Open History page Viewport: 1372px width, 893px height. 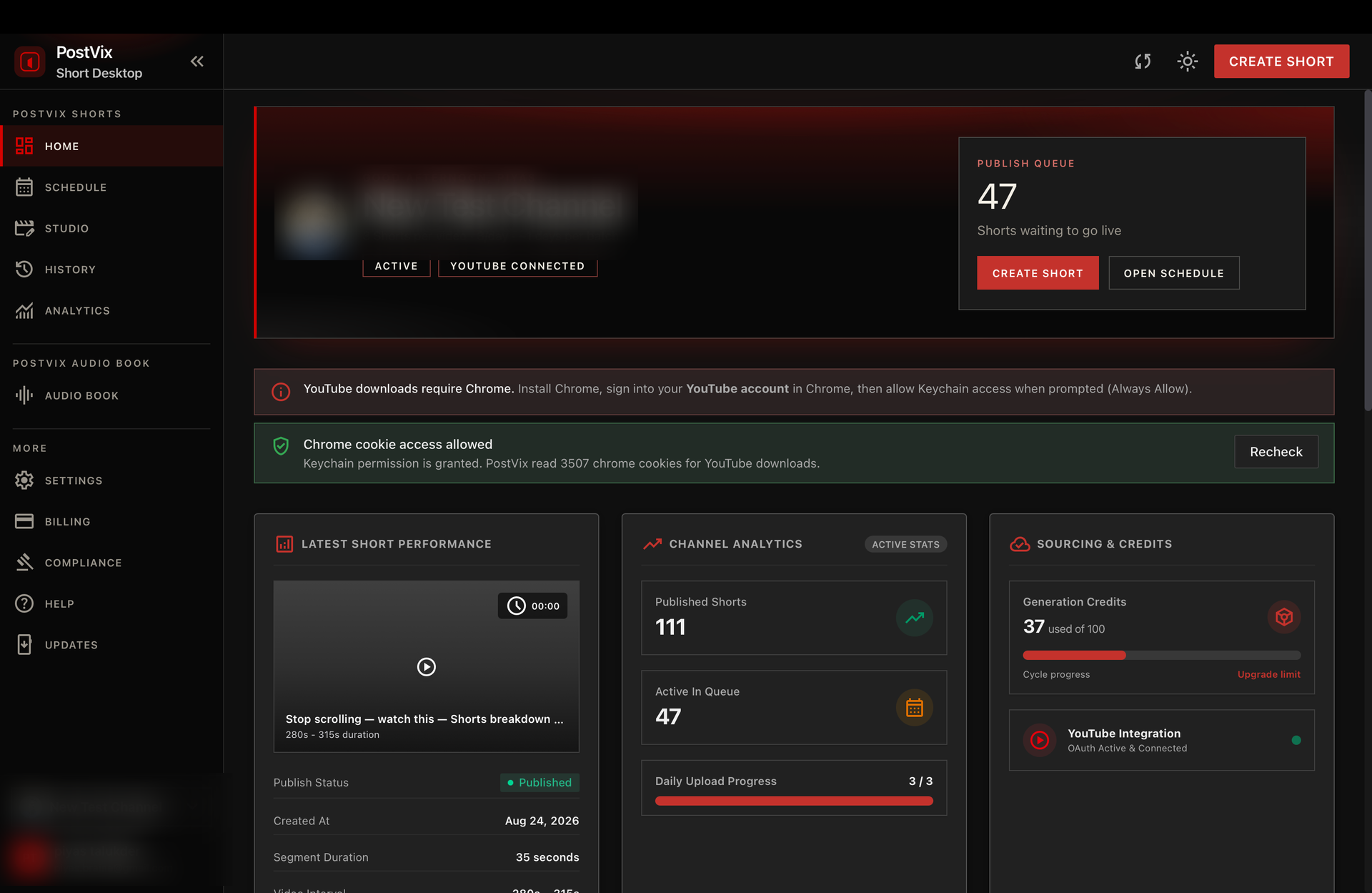(111, 270)
